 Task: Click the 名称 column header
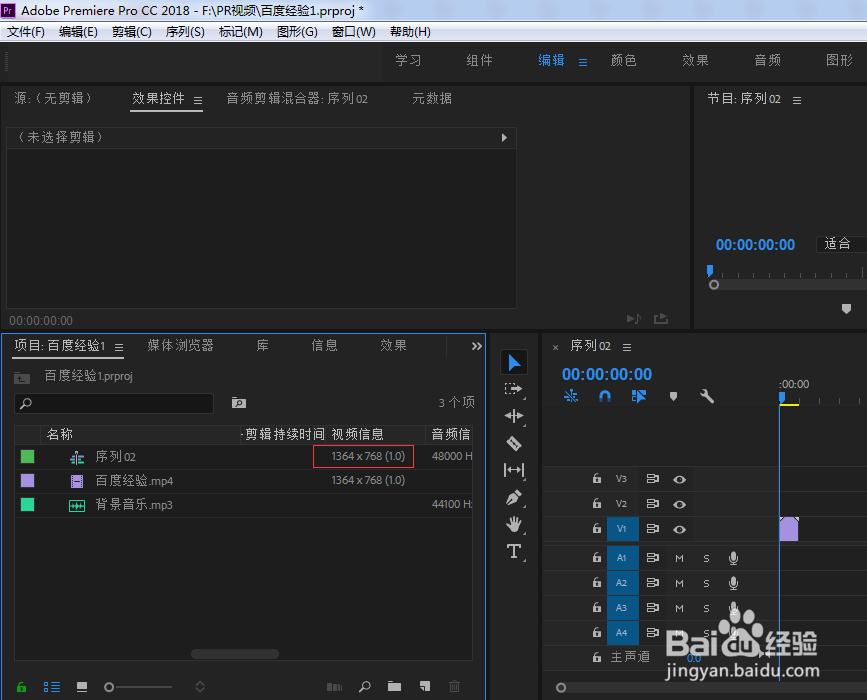60,435
